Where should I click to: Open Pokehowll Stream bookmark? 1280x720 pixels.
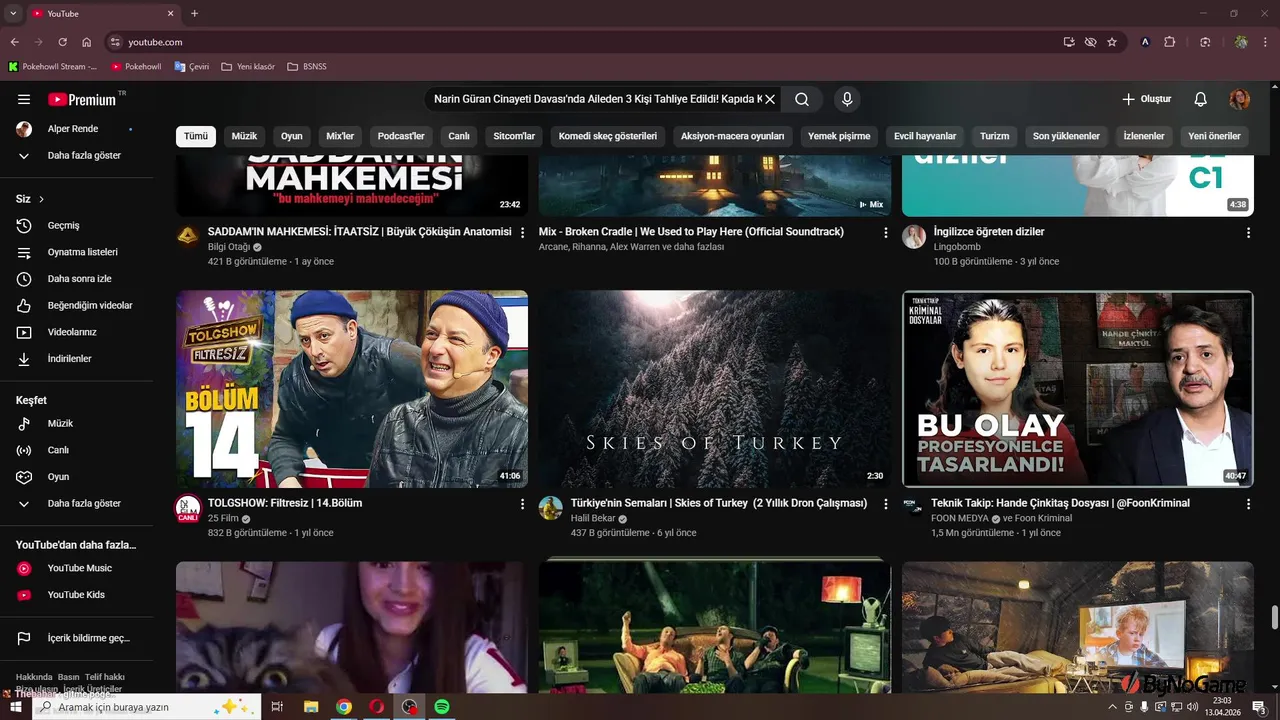click(x=53, y=67)
